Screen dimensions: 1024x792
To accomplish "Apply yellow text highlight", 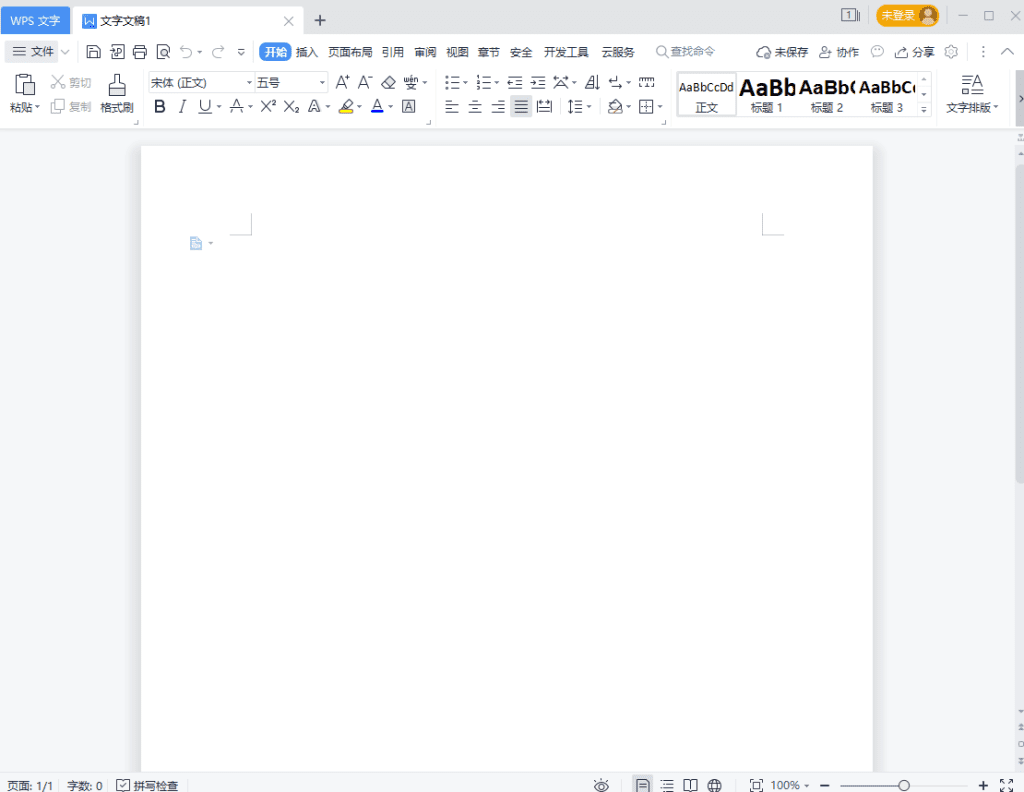I will click(348, 106).
